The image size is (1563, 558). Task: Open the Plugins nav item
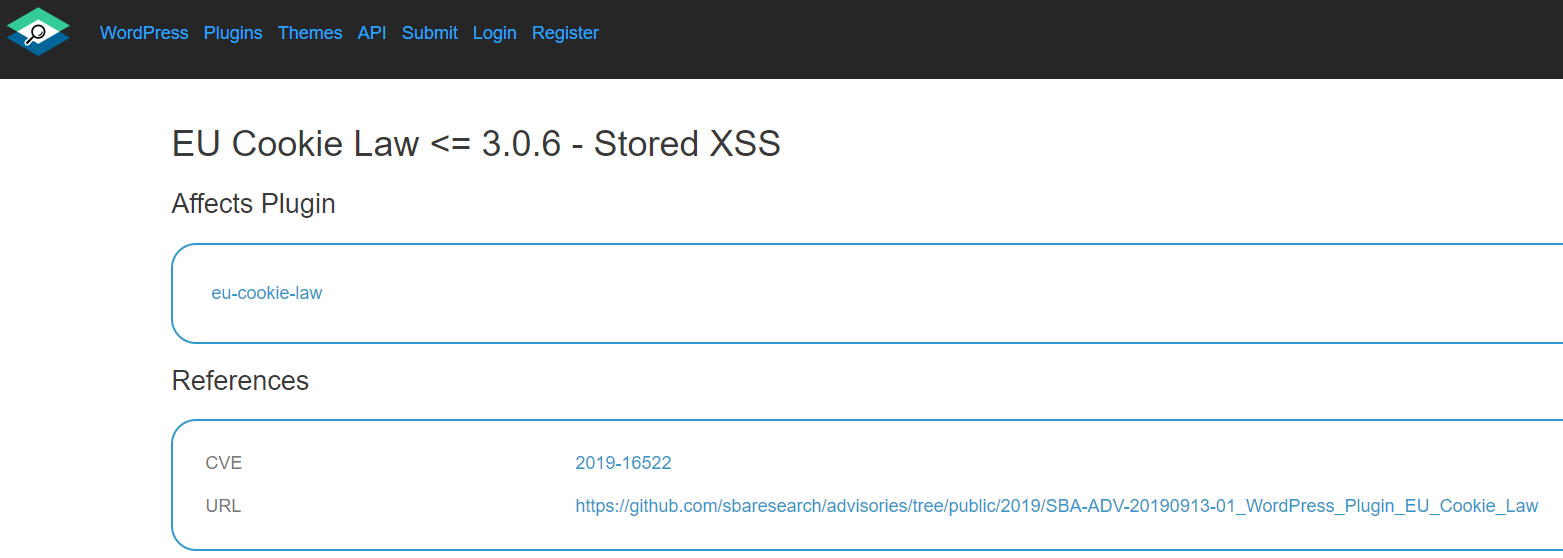pos(233,33)
